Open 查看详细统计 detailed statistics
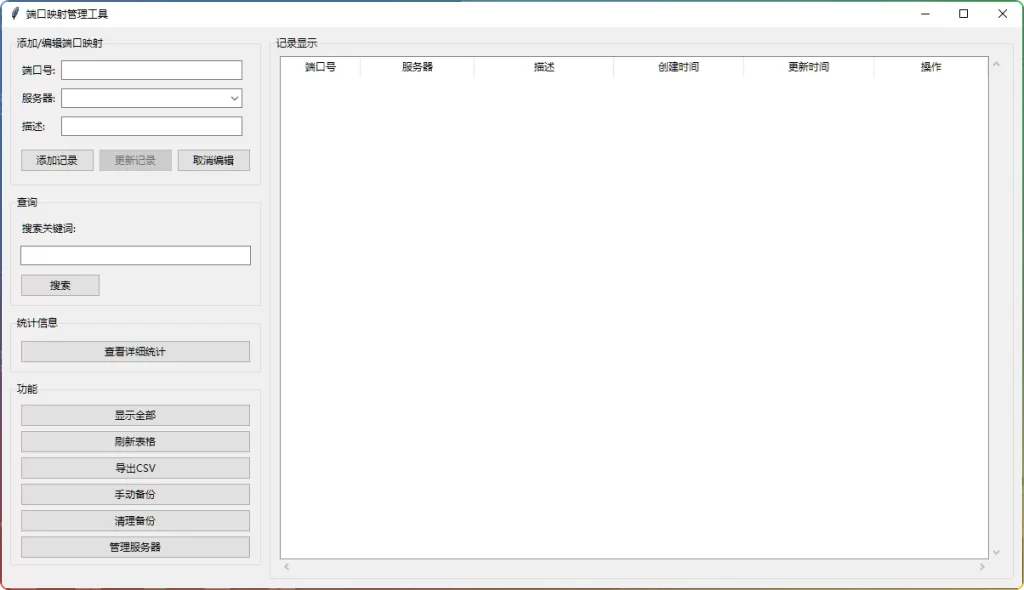The image size is (1024, 590). (135, 351)
